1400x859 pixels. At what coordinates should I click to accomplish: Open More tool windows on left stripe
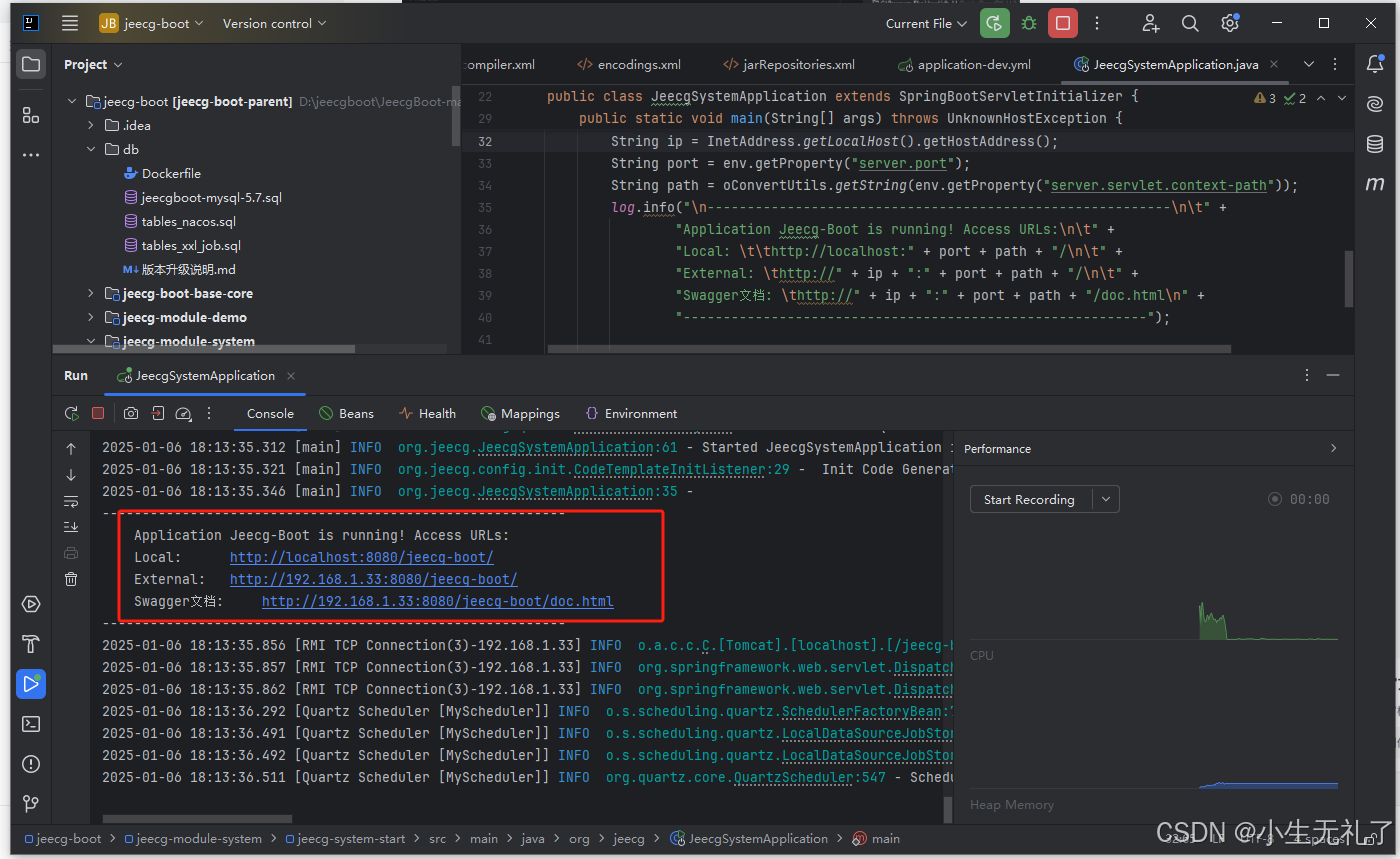(x=31, y=155)
